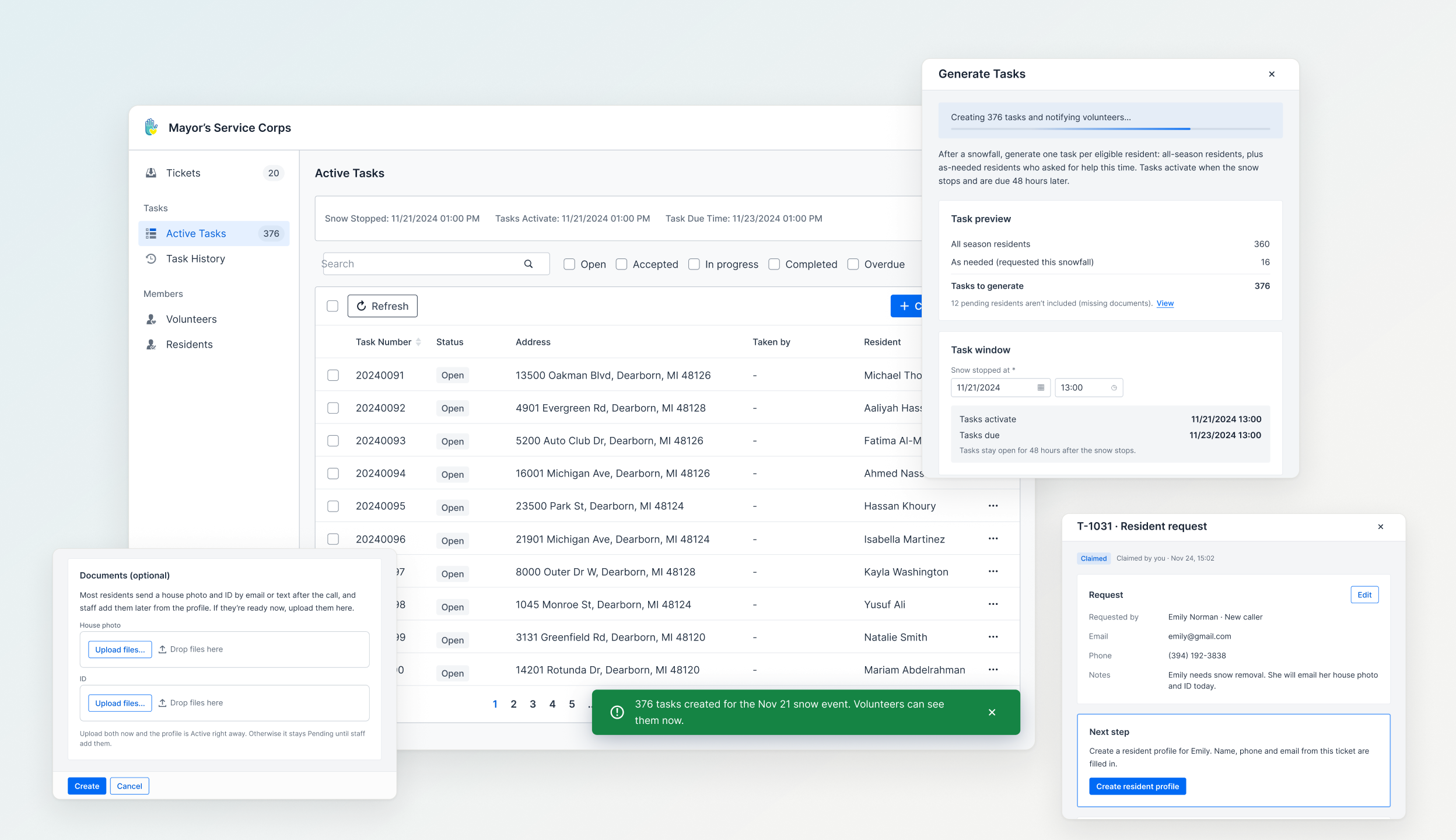
Task: Click the task creation progress bar
Action: 1110,128
